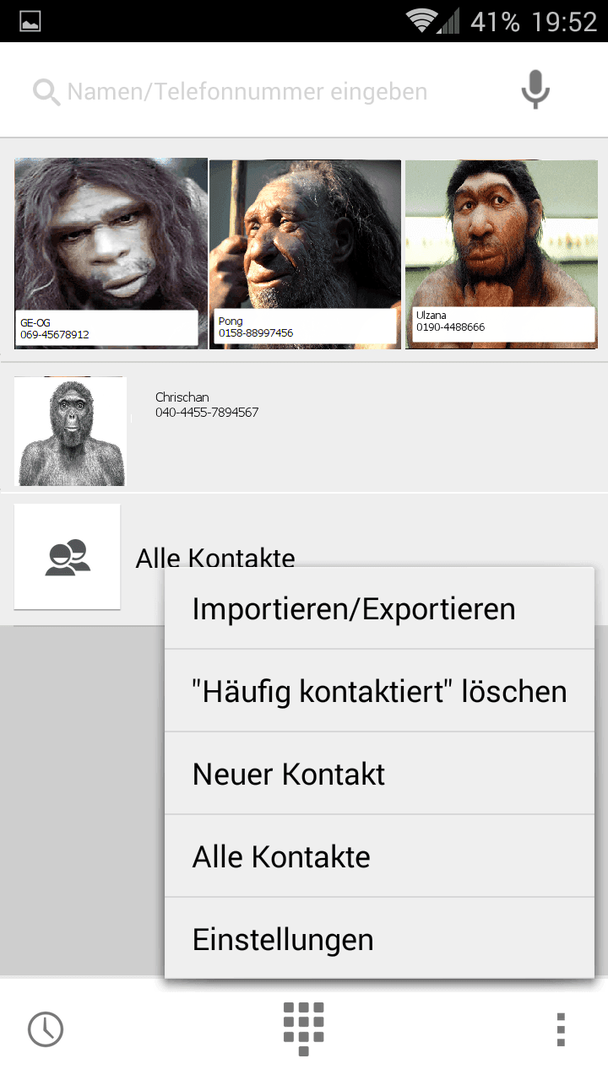Open call history clock icon
The width and height of the screenshot is (608, 1080).
point(45,1029)
